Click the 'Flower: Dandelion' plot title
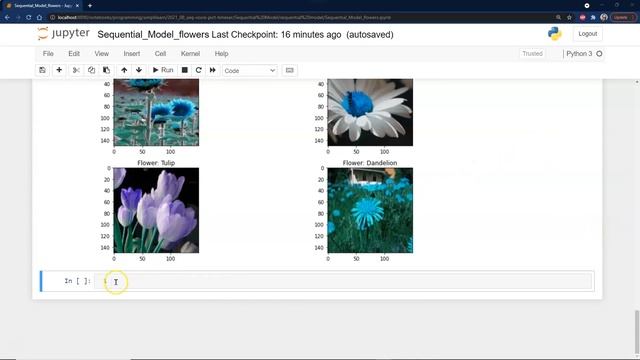 370,163
